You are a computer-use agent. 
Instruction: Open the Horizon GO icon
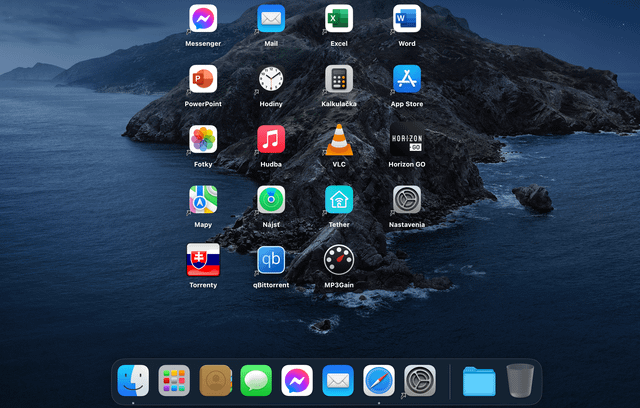click(x=407, y=139)
